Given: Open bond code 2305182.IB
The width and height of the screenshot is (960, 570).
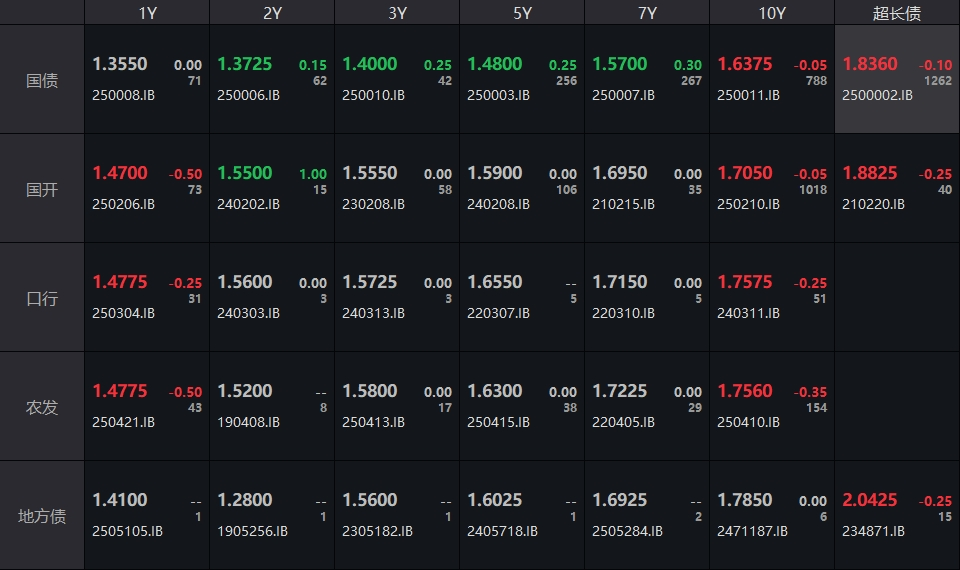Looking at the screenshot, I should point(378,531).
